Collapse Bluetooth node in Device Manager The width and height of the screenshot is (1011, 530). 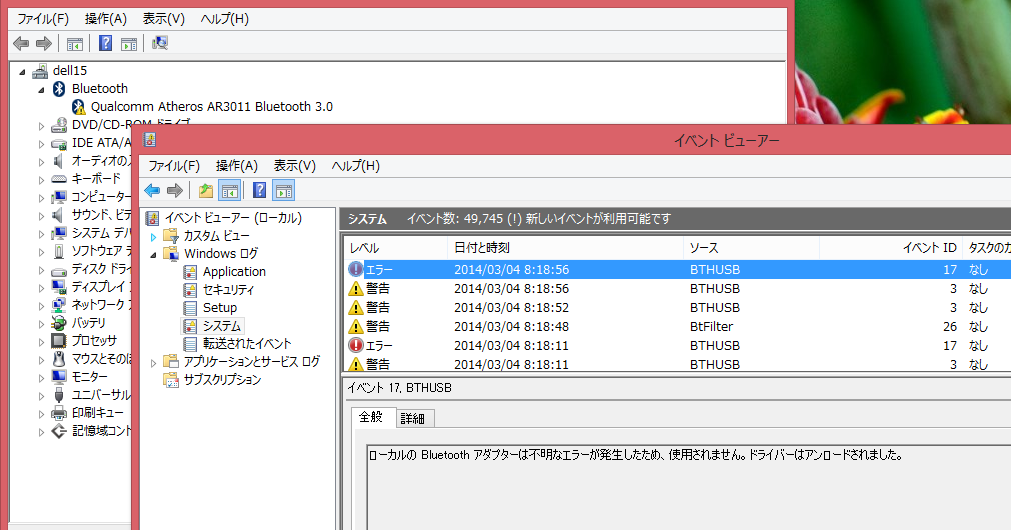(x=41, y=90)
